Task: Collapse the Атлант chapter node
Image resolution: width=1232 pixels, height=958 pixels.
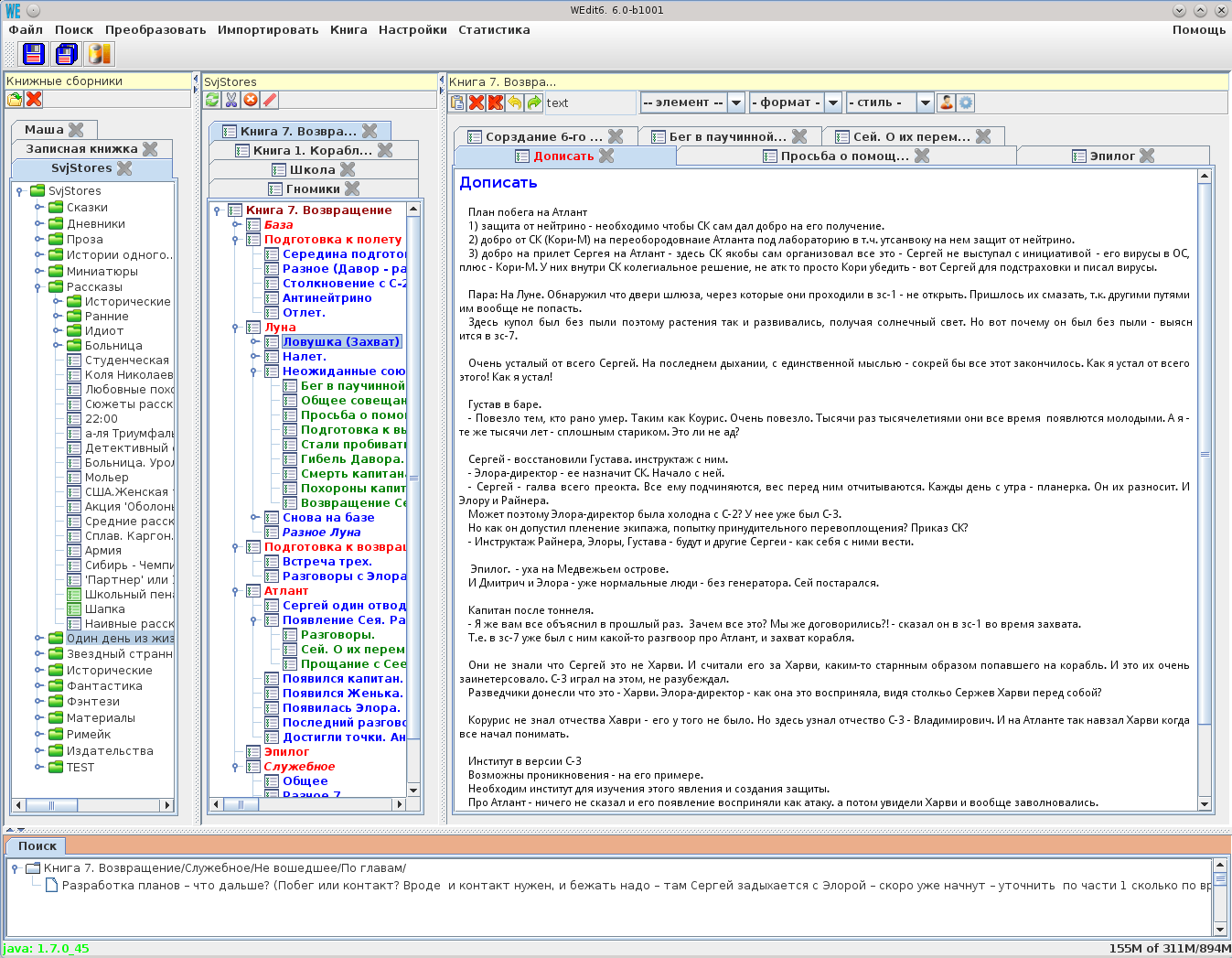Action: tap(235, 591)
